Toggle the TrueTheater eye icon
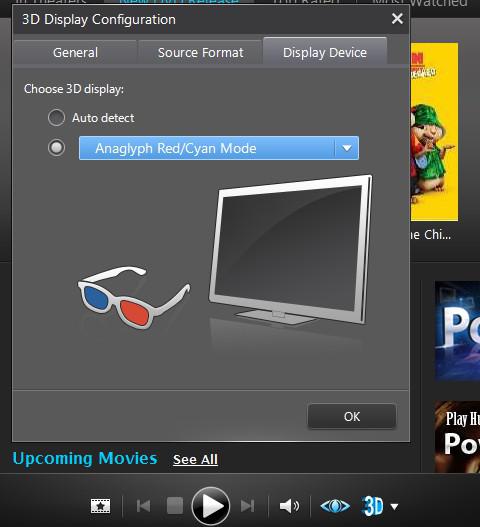Screen dimensions: 480x527 point(335,506)
